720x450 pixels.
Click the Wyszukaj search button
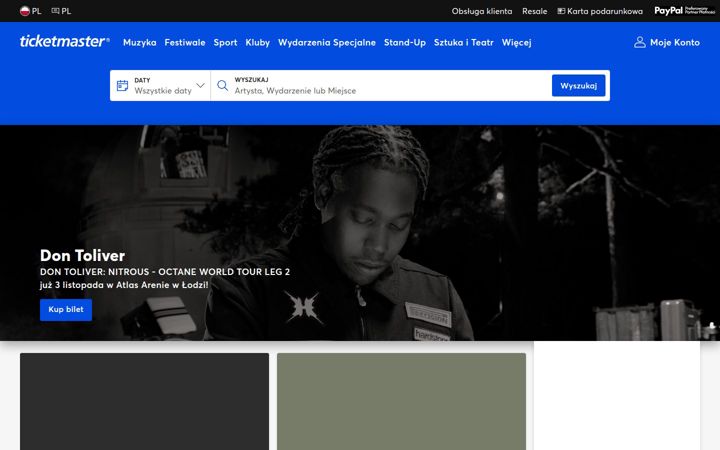(x=579, y=85)
